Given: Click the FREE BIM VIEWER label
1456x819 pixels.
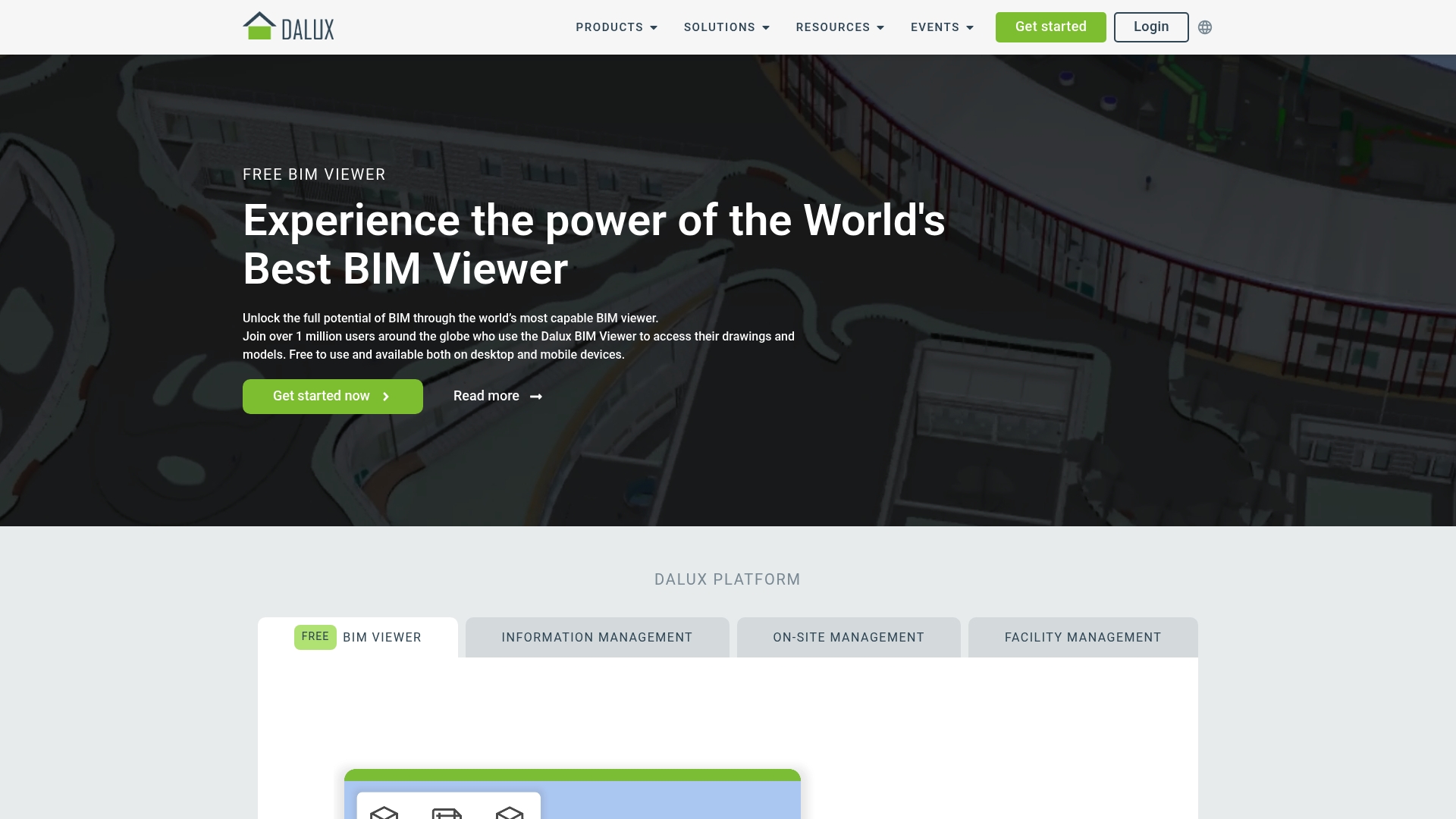Looking at the screenshot, I should [314, 174].
